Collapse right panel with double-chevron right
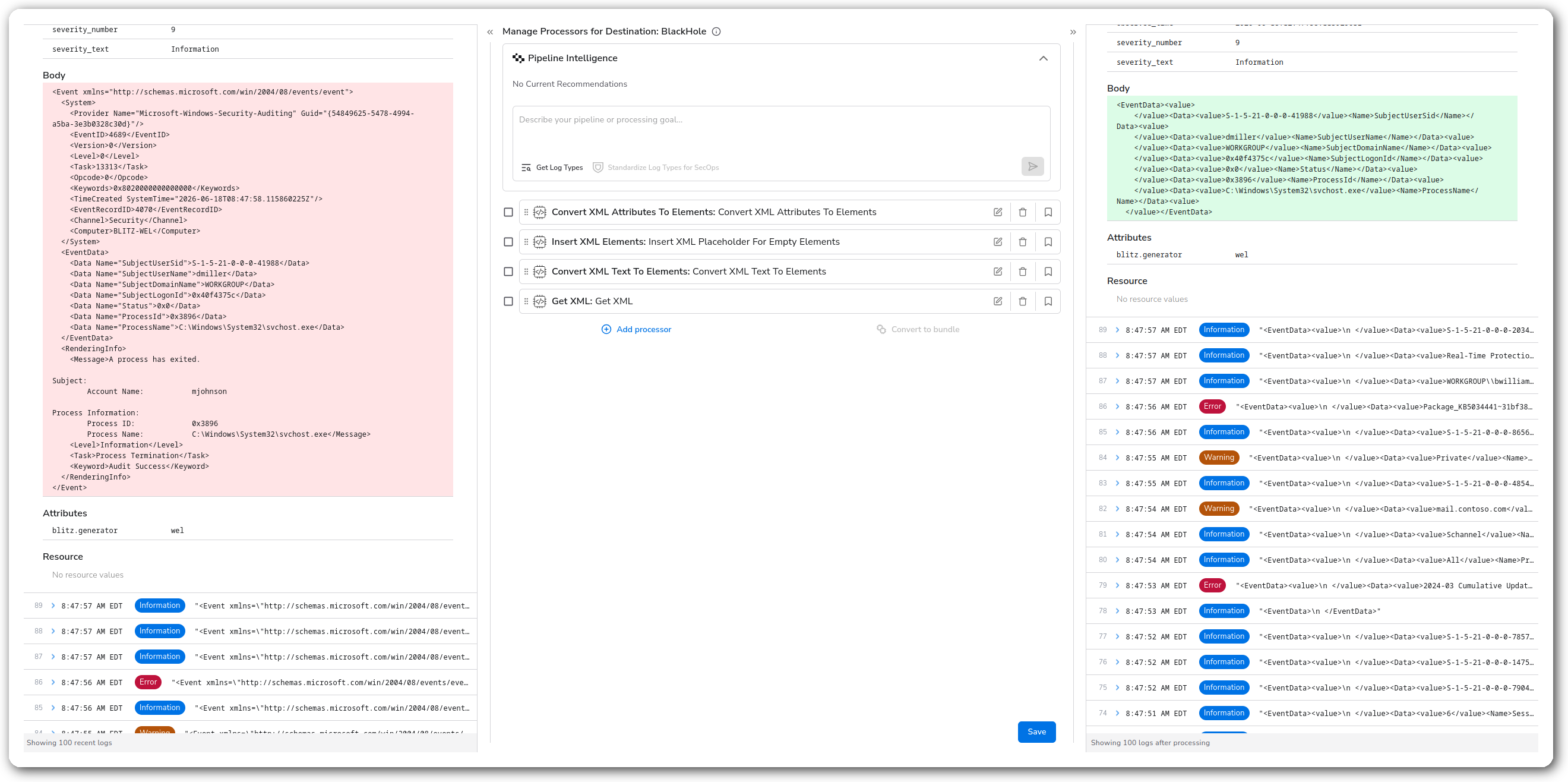1568x782 pixels. (1073, 32)
